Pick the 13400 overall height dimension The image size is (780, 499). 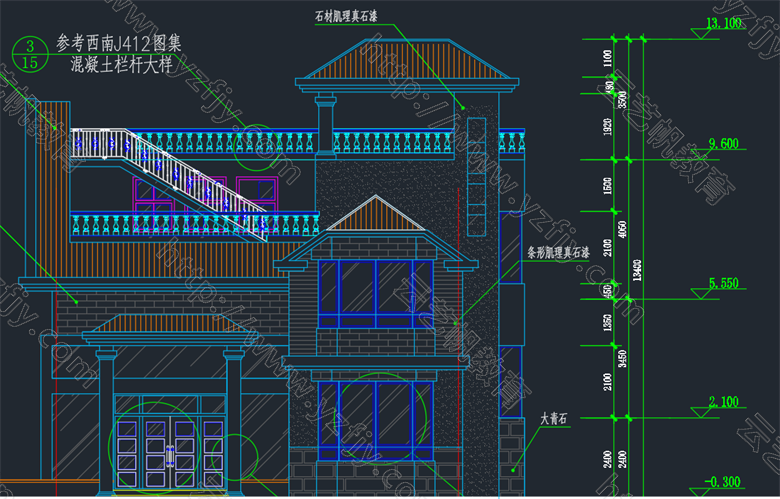point(637,270)
